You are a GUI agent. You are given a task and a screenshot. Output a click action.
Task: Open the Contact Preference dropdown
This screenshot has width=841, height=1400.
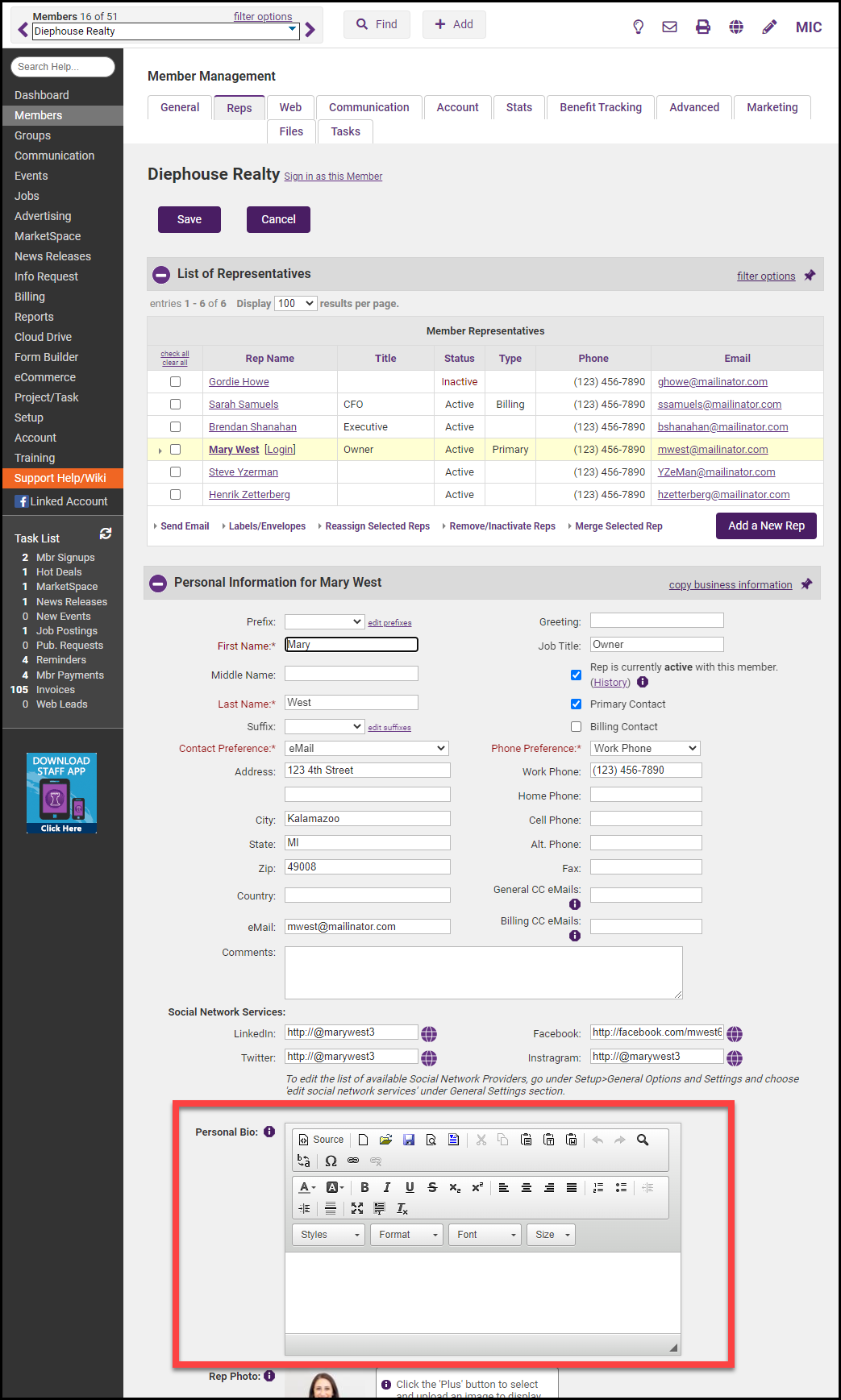[367, 748]
